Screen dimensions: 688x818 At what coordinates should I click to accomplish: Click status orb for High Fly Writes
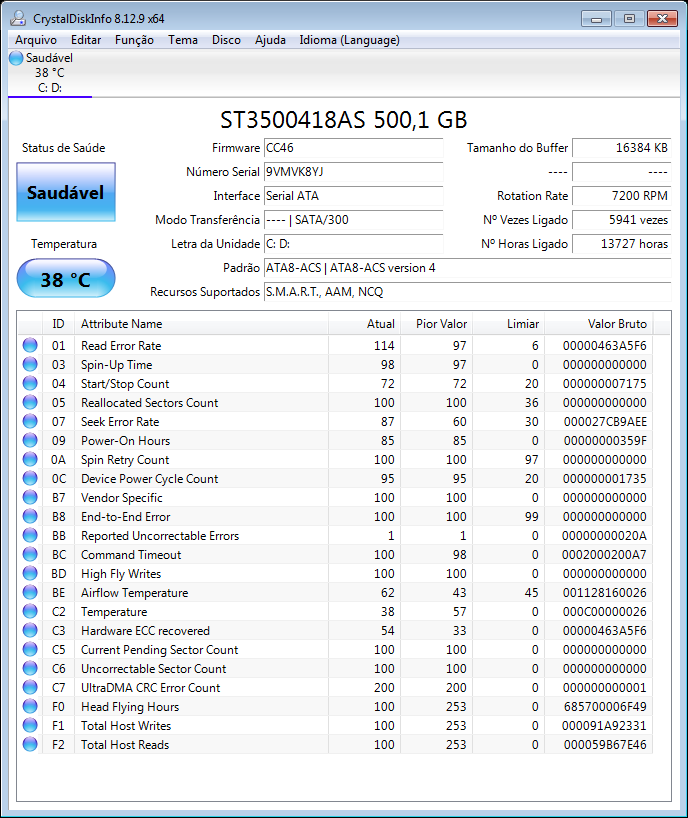click(x=30, y=573)
